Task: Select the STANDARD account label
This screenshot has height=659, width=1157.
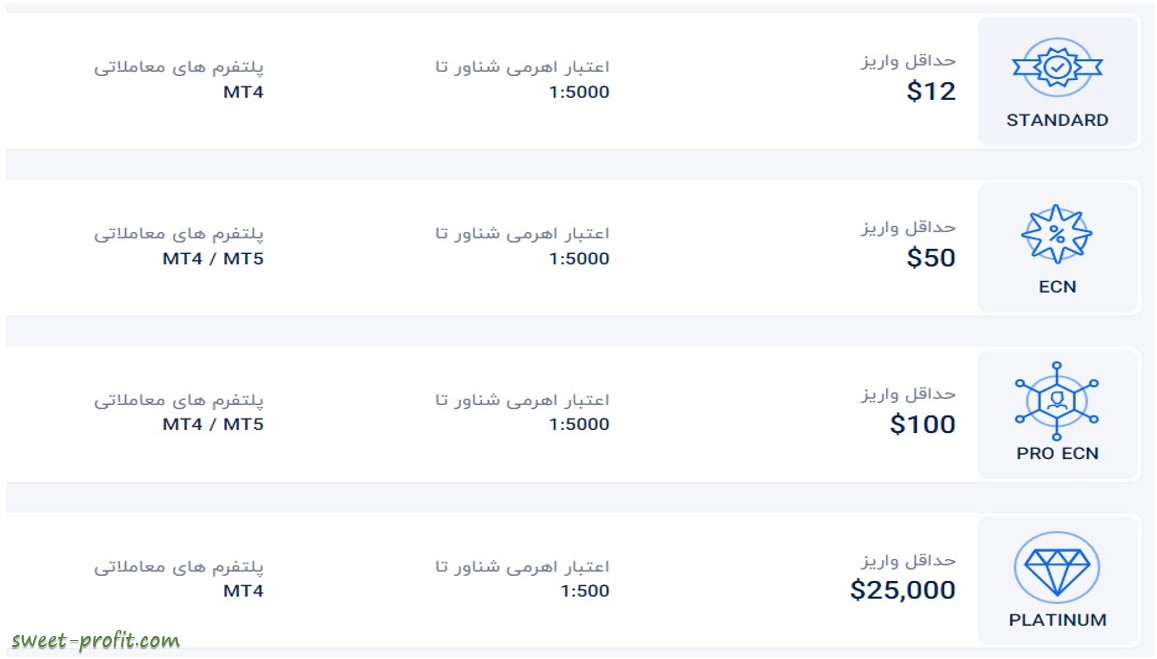Action: coord(1057,120)
